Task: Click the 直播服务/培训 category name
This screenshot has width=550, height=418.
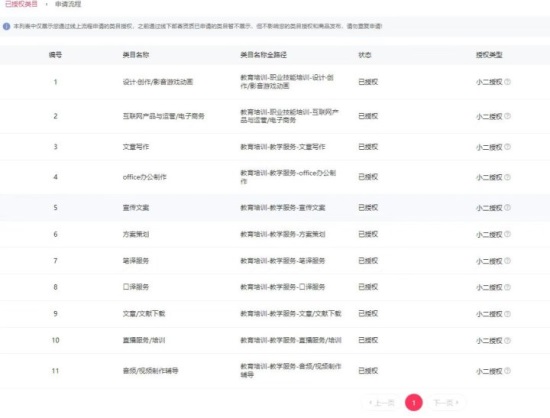Action: coord(144,340)
